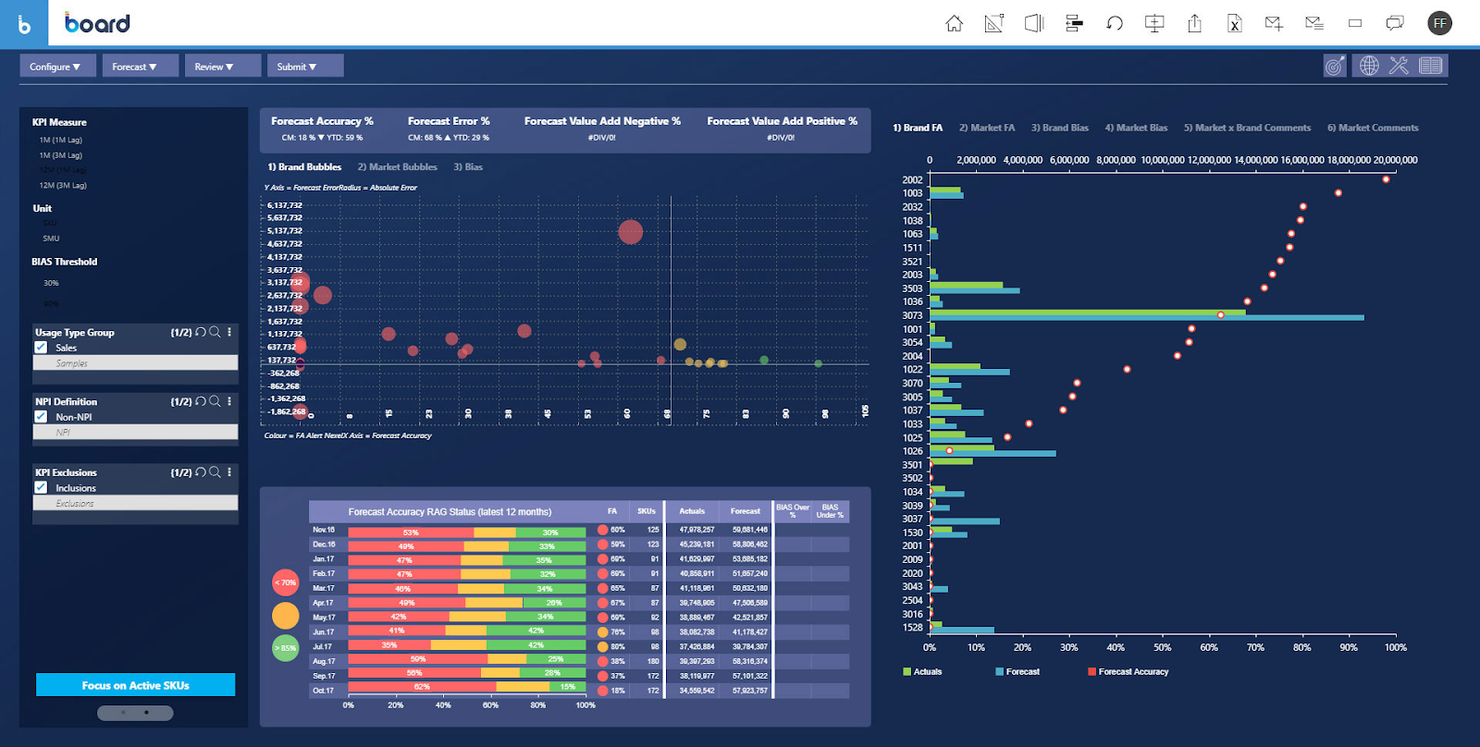Expand the Forecast dropdown
Viewport: 1480px width, 747px height.
click(140, 64)
